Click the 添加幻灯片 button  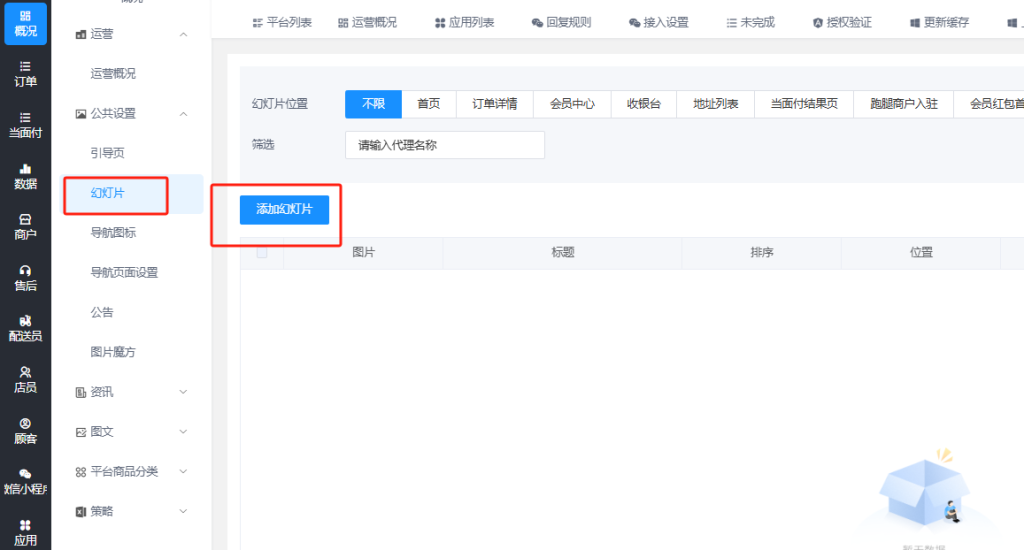pos(284,209)
